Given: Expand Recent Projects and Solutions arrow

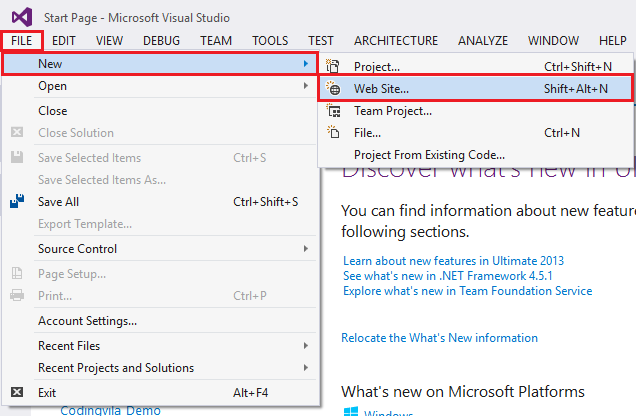Looking at the screenshot, I should coord(305,367).
